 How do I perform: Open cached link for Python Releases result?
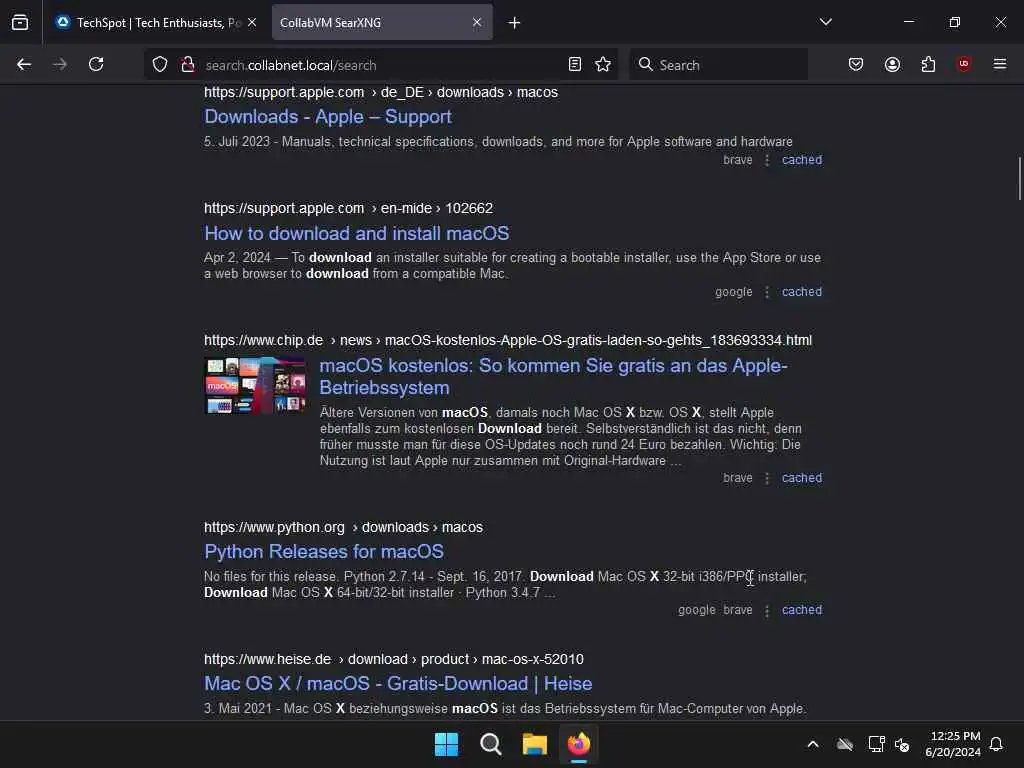point(802,610)
